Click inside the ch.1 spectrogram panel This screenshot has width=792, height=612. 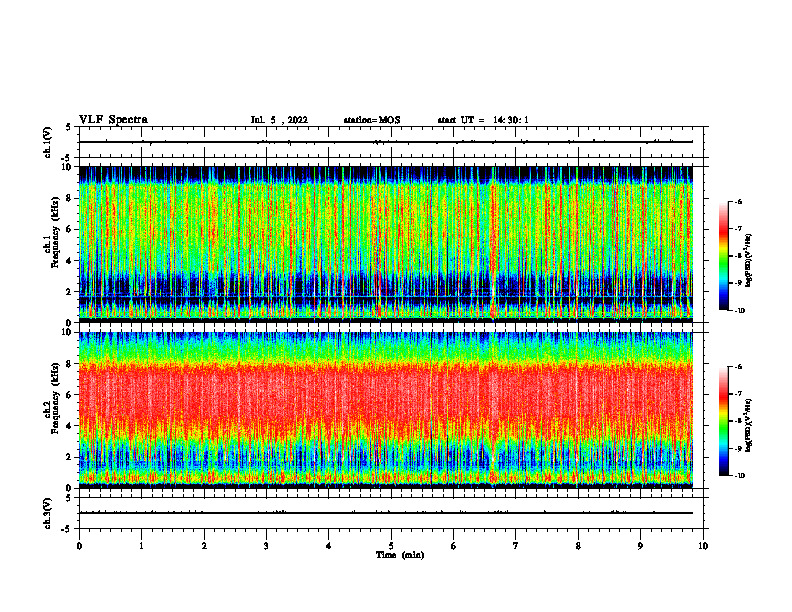click(x=386, y=244)
